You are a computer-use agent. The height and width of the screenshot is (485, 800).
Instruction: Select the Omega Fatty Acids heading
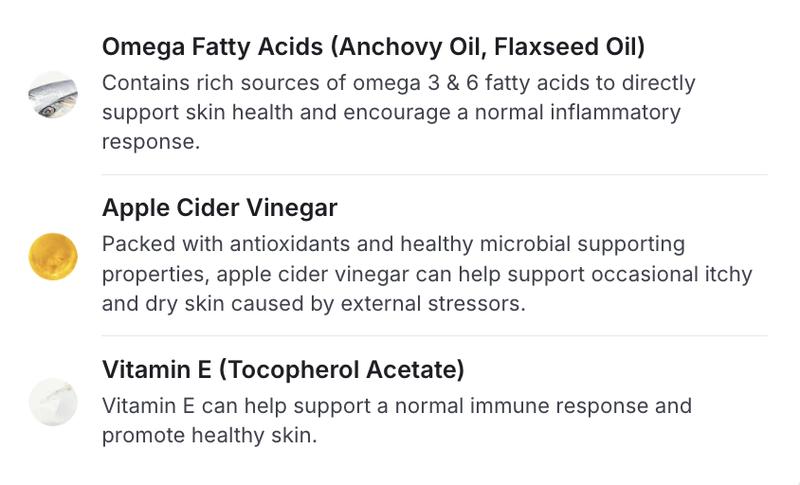pos(214,47)
